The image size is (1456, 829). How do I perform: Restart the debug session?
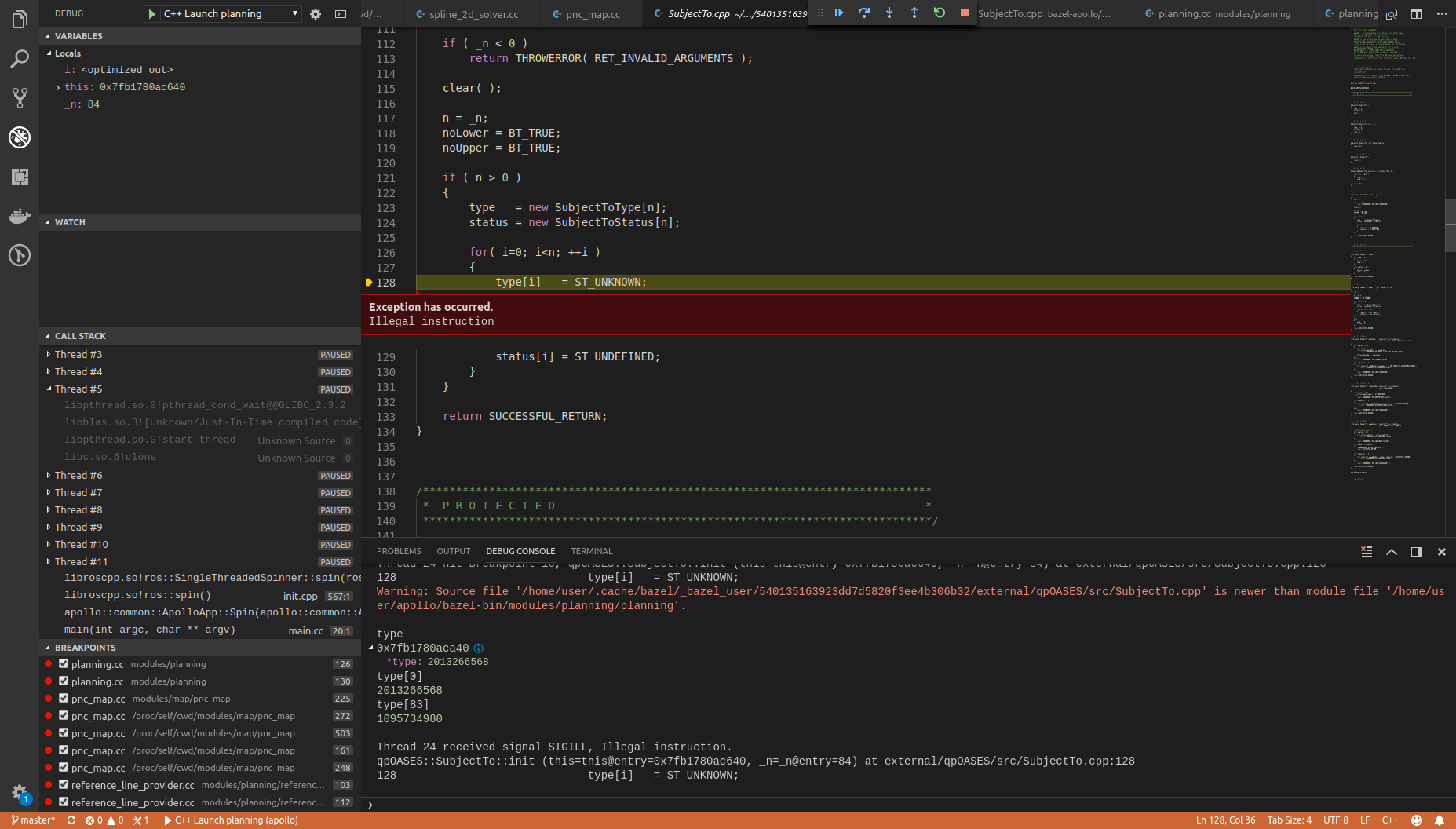click(x=940, y=13)
